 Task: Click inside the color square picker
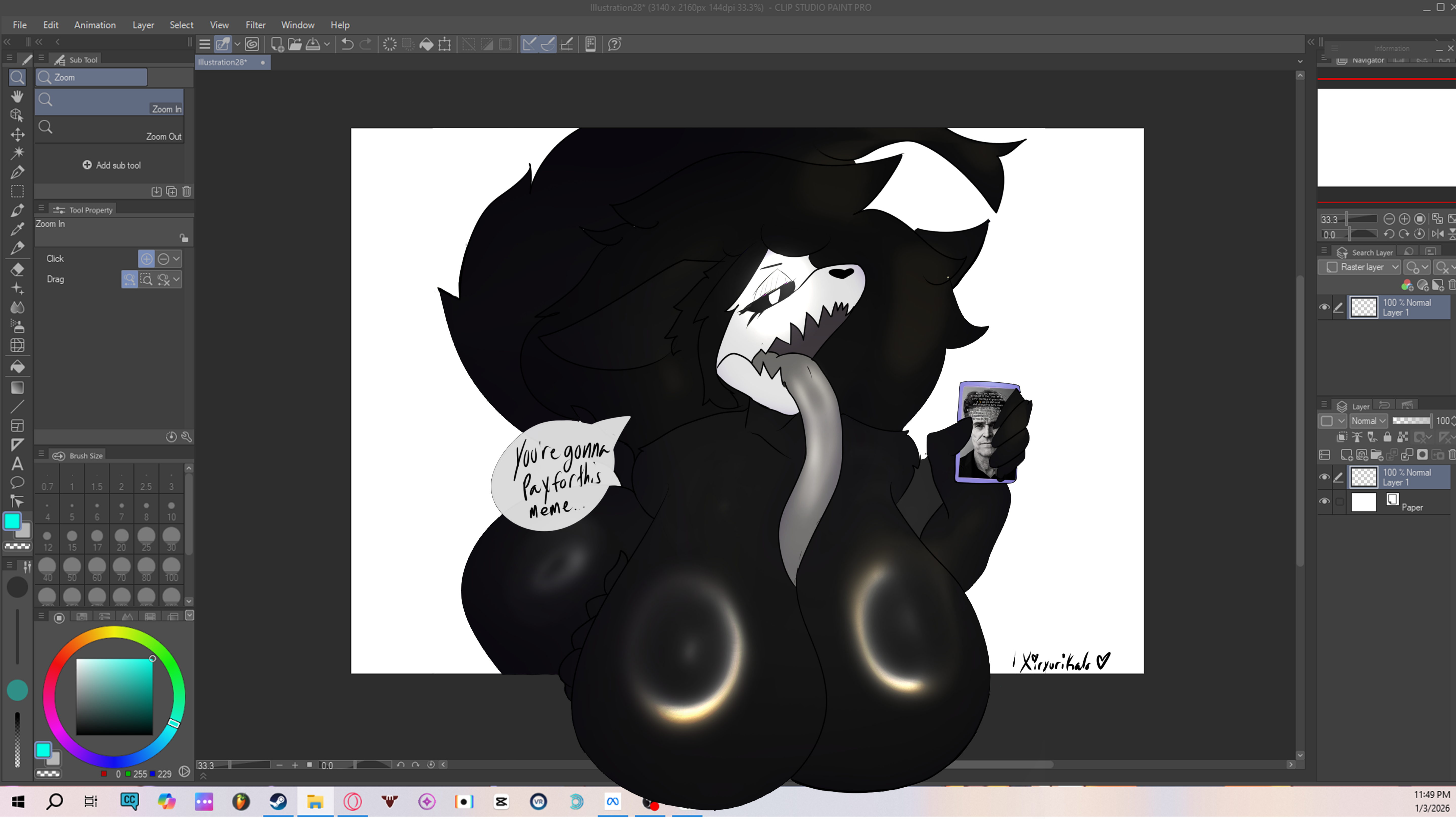click(x=114, y=696)
